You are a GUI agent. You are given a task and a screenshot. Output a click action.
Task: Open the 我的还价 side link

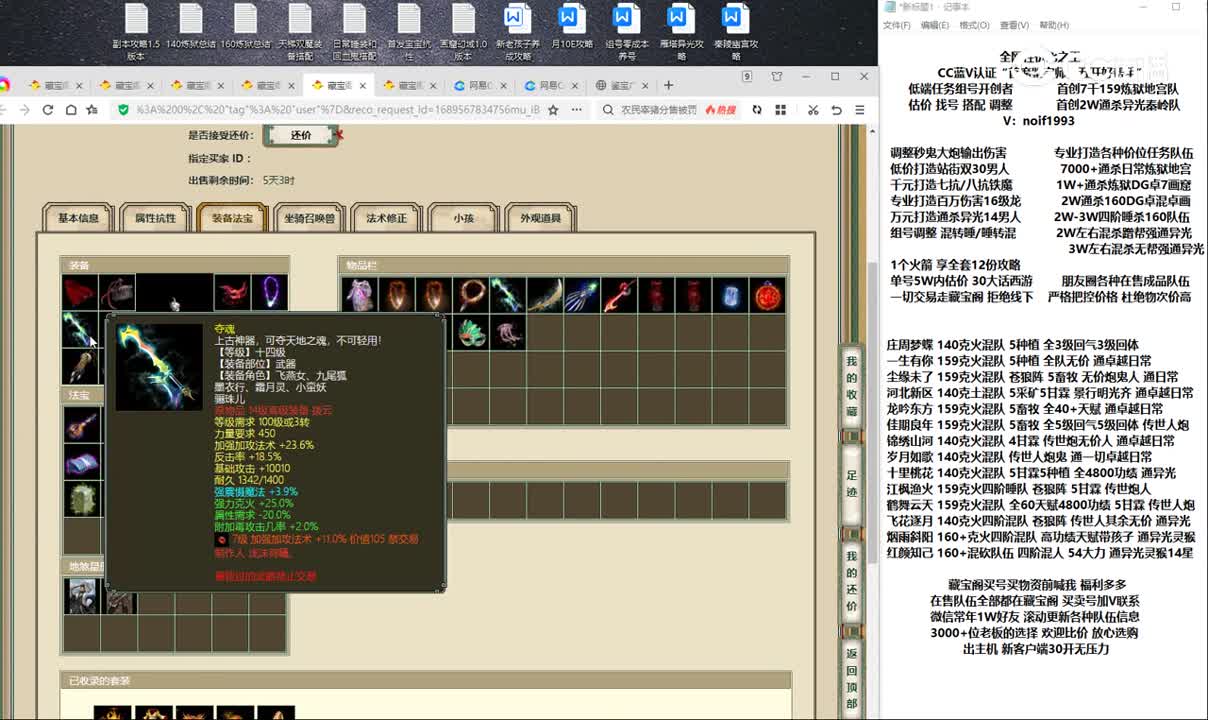click(852, 581)
